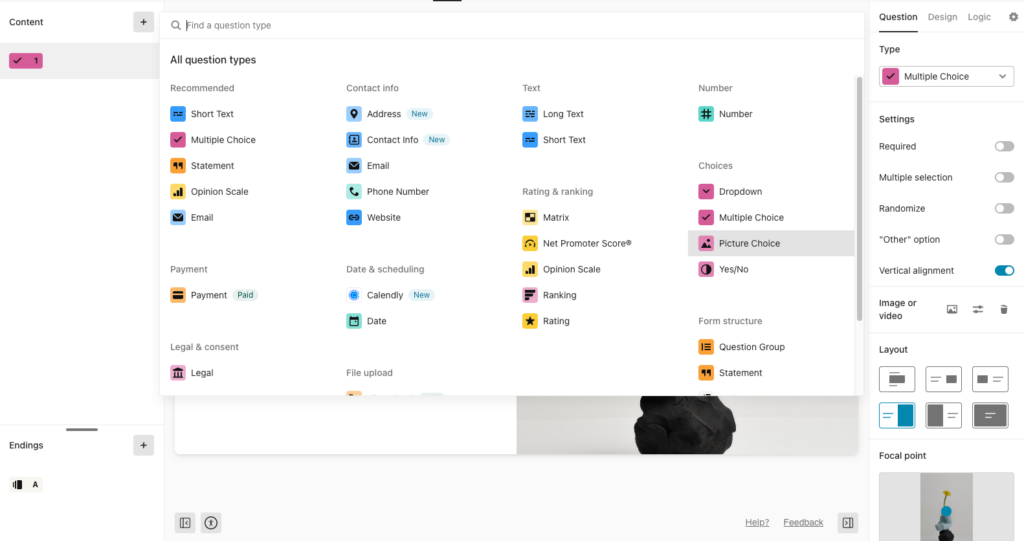Screen dimensions: 1024x541
Task: Open the Design tab
Action: [x=942, y=17]
